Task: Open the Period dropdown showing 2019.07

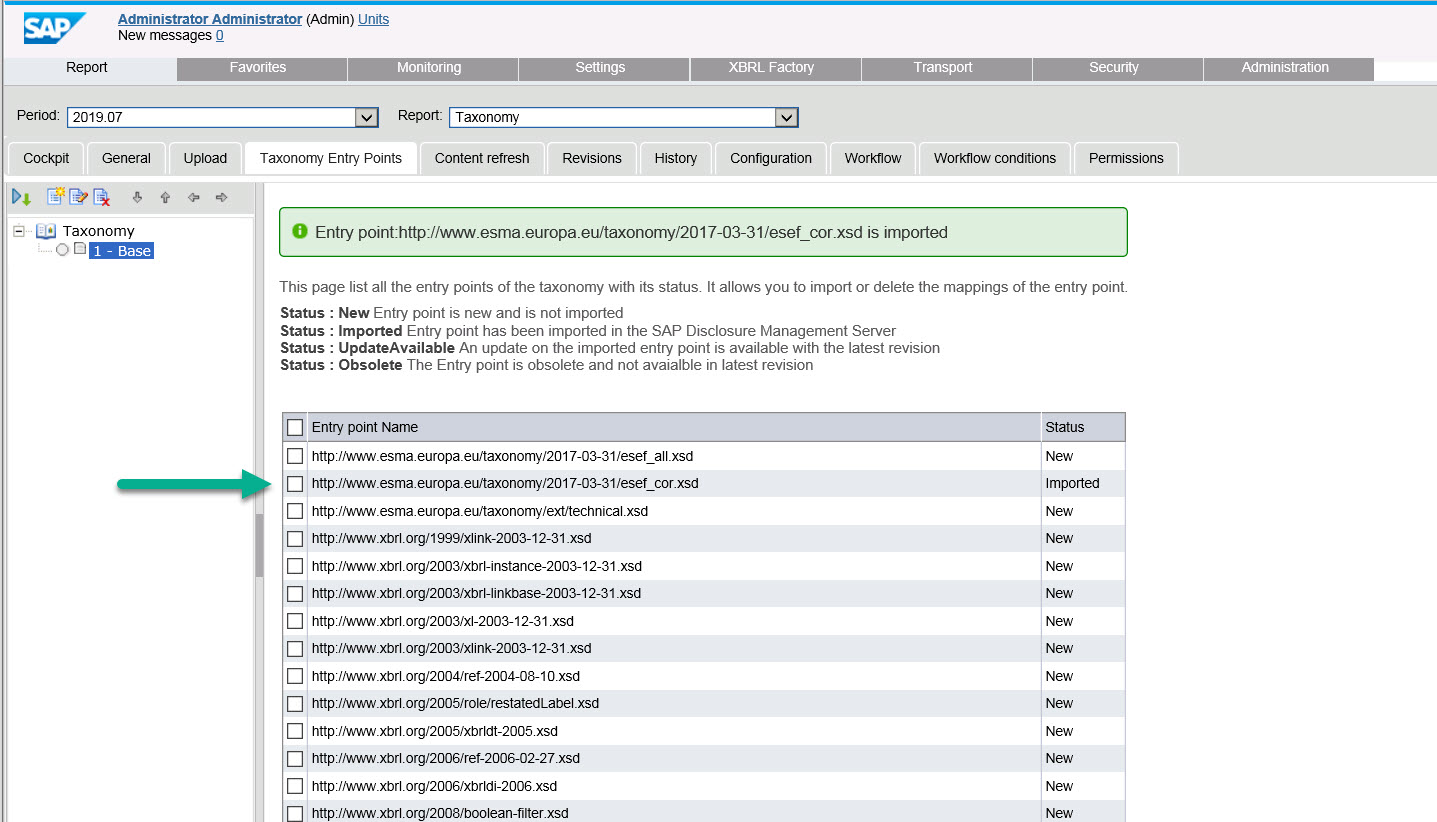Action: (x=222, y=117)
